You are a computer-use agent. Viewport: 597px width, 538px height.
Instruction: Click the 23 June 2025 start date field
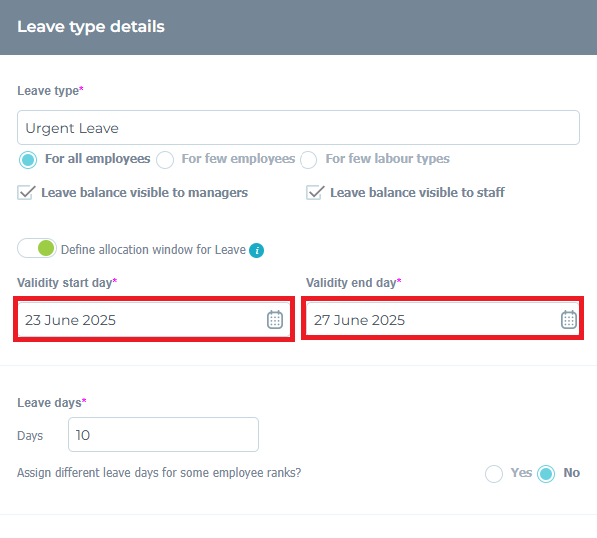tap(154, 319)
